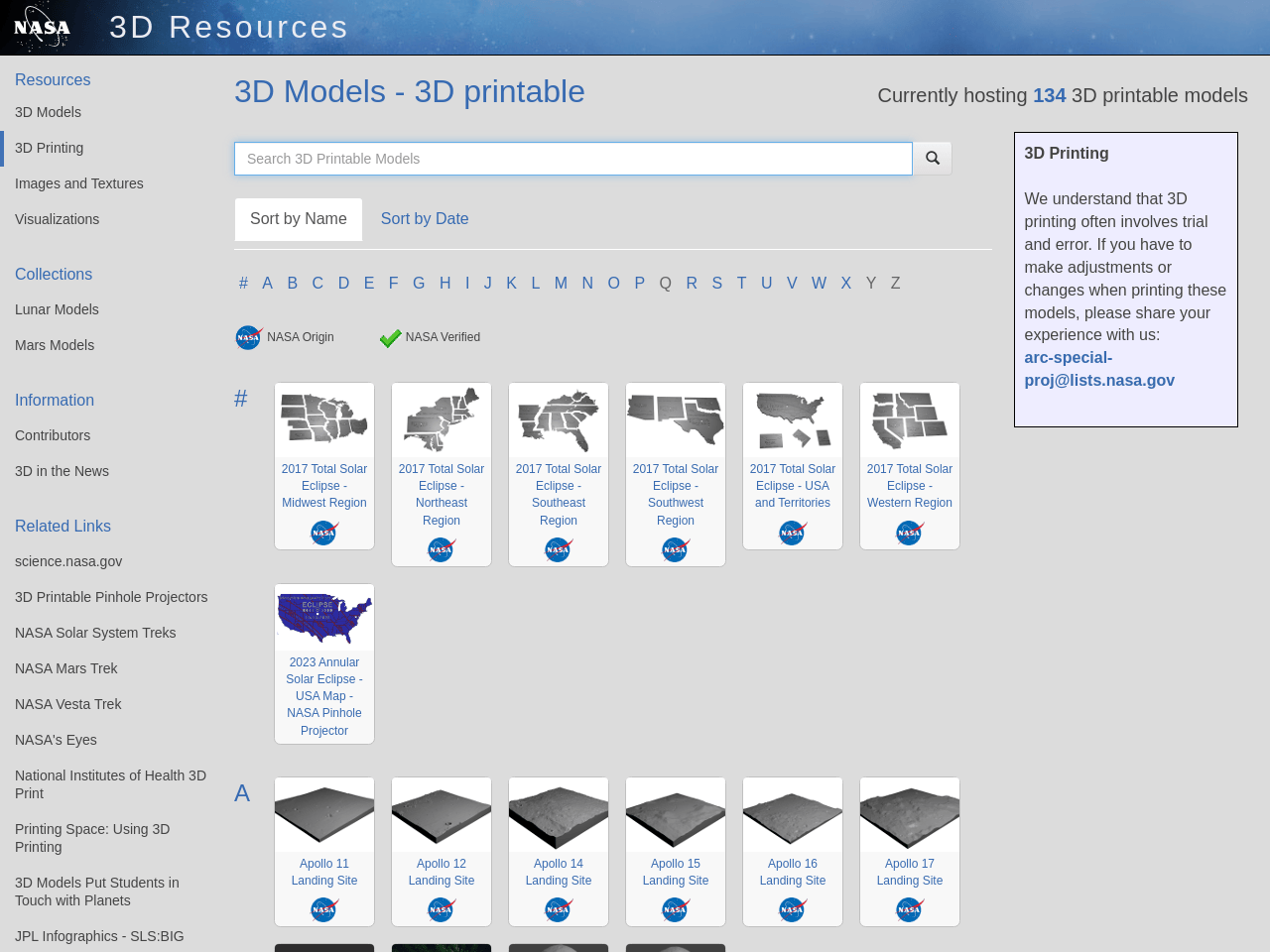Open the 3D Printing section in sidebar
The image size is (1270, 952).
(x=49, y=146)
